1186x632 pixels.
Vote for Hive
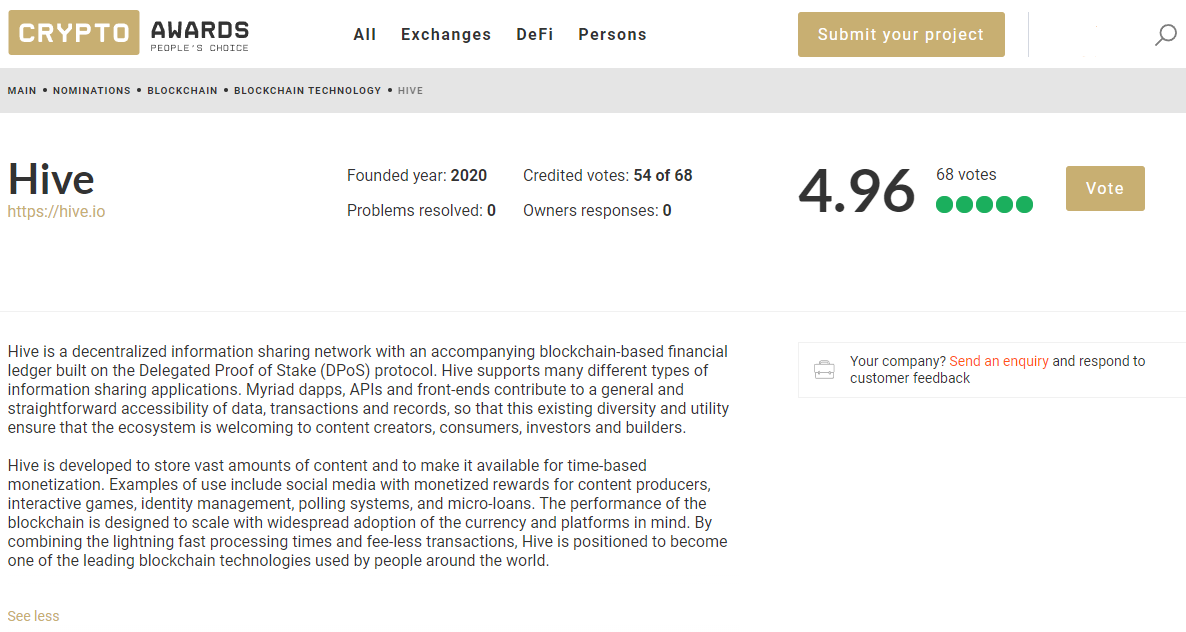tap(1104, 188)
